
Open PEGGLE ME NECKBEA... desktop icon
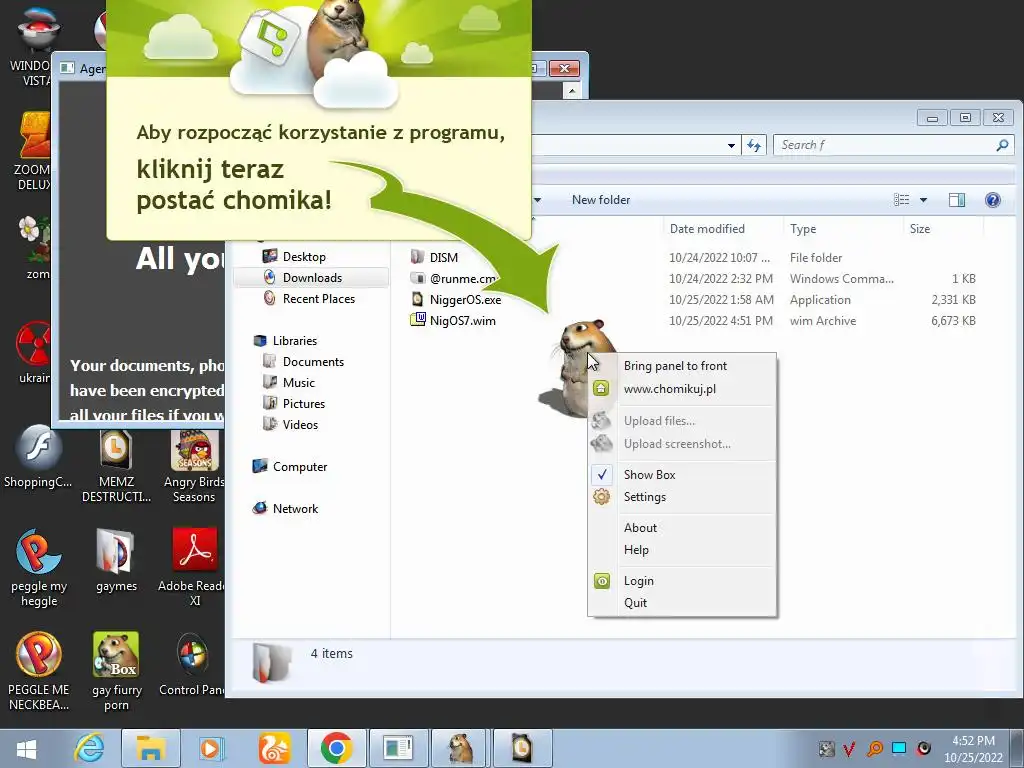pyautogui.click(x=39, y=671)
